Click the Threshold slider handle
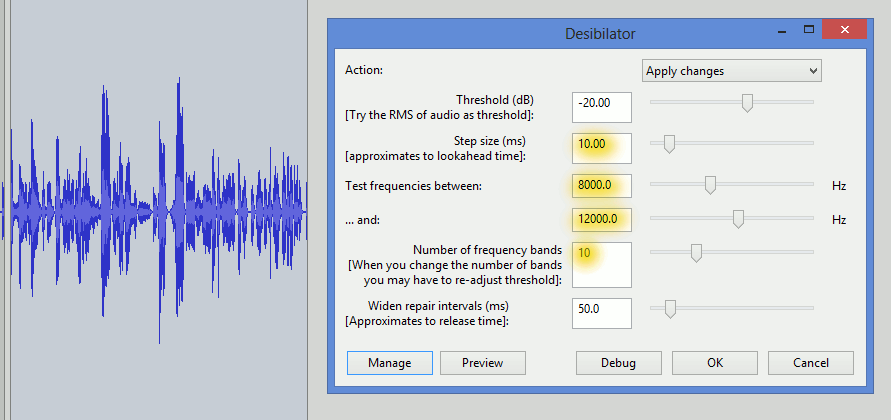 pos(747,103)
